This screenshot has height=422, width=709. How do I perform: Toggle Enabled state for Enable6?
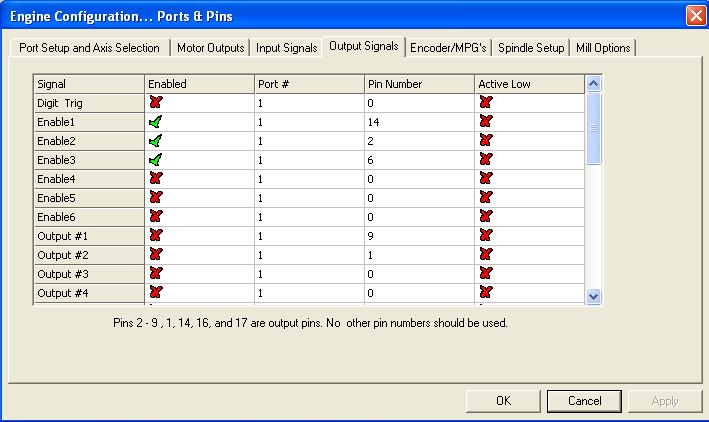click(x=155, y=217)
